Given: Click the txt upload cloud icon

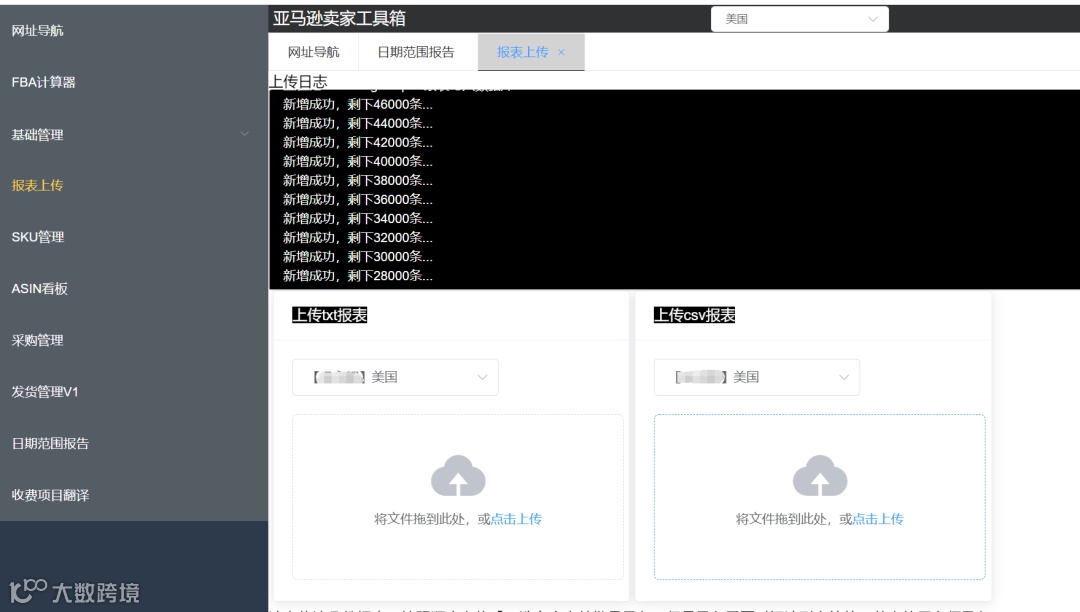Looking at the screenshot, I should 458,476.
